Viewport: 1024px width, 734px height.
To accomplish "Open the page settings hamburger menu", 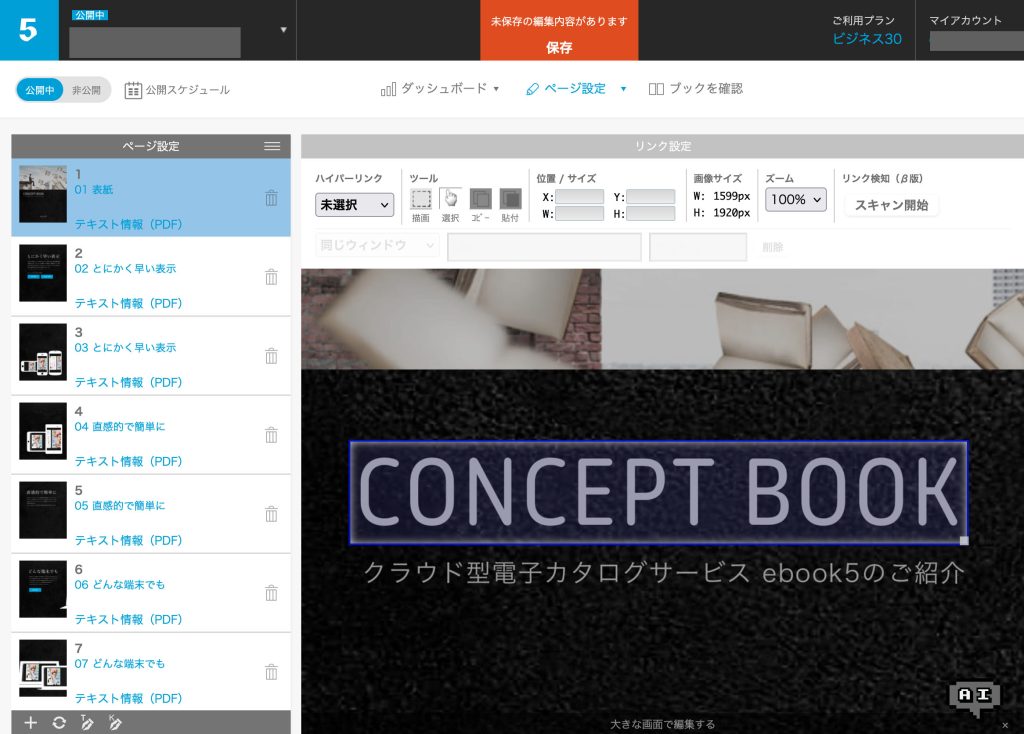I will click(x=272, y=146).
